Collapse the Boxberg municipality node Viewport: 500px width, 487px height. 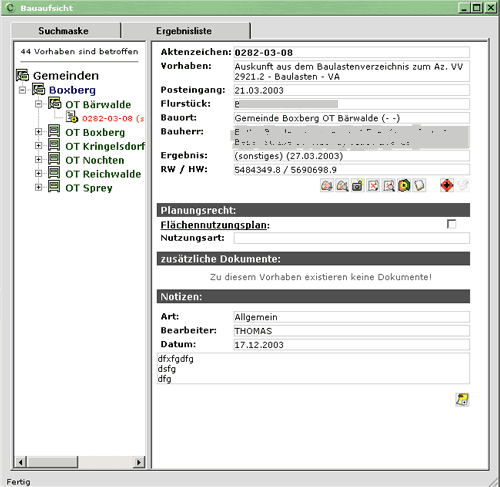click(x=22, y=90)
